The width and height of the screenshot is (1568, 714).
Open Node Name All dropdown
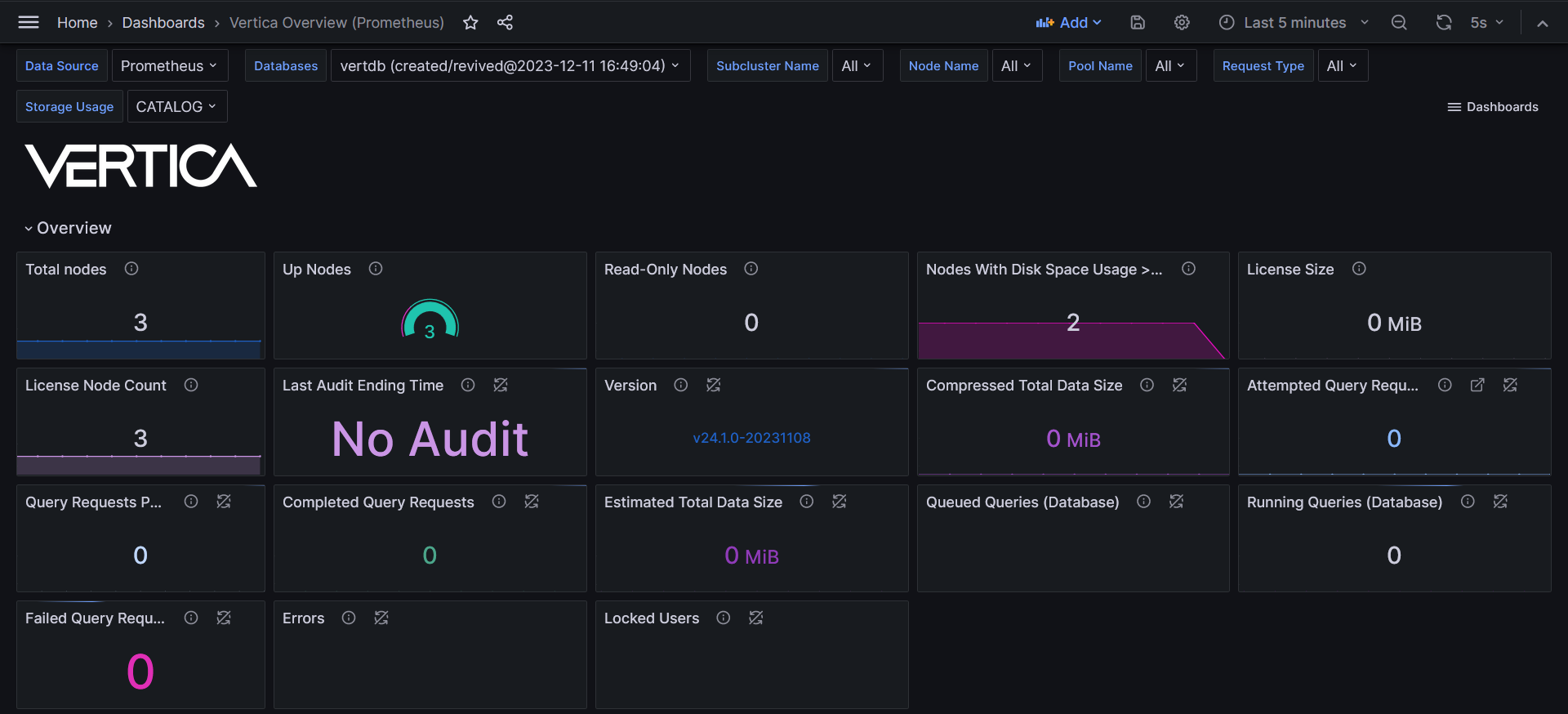click(x=1017, y=65)
